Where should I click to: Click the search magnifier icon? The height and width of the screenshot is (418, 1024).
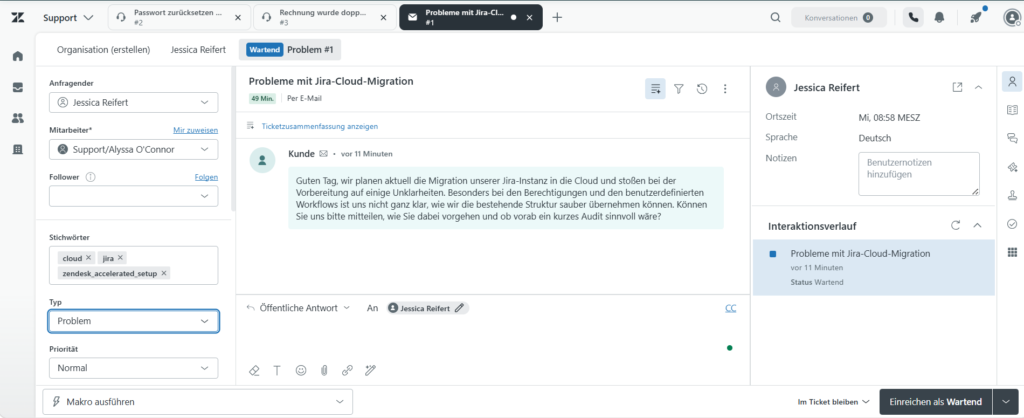pos(775,18)
